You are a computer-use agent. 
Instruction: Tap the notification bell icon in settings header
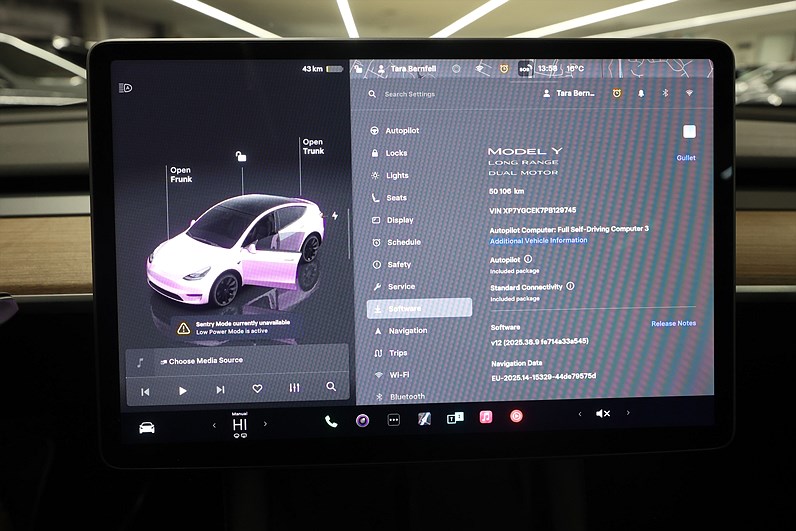tap(641, 93)
